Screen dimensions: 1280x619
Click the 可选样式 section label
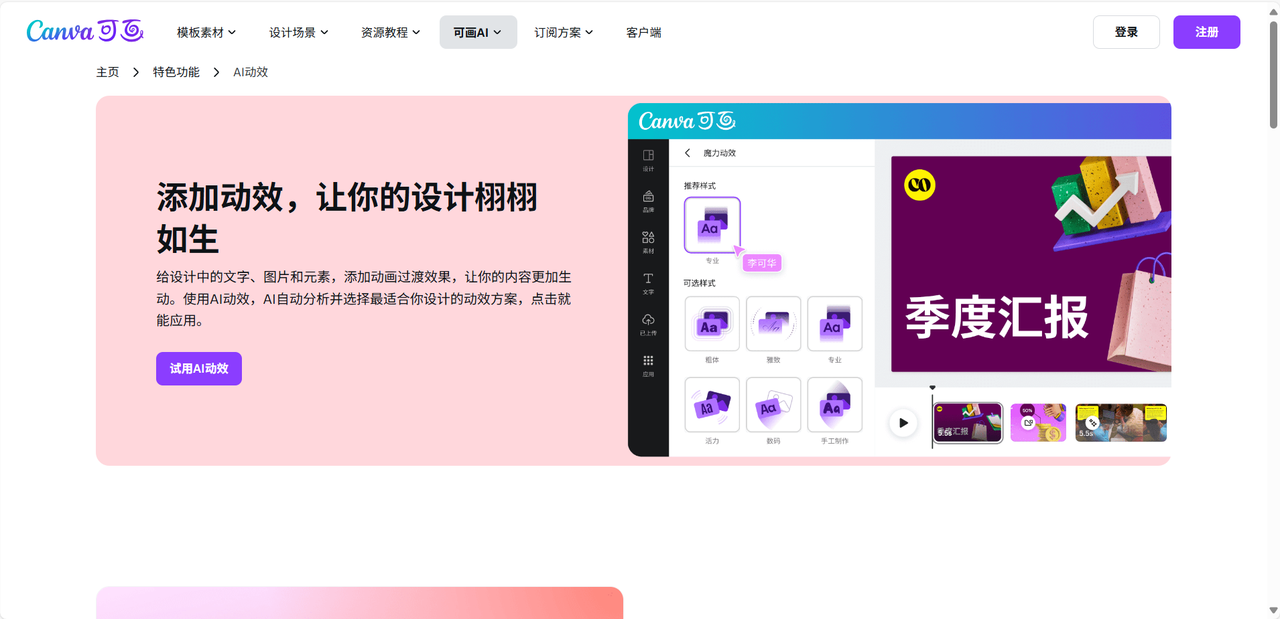pos(700,283)
